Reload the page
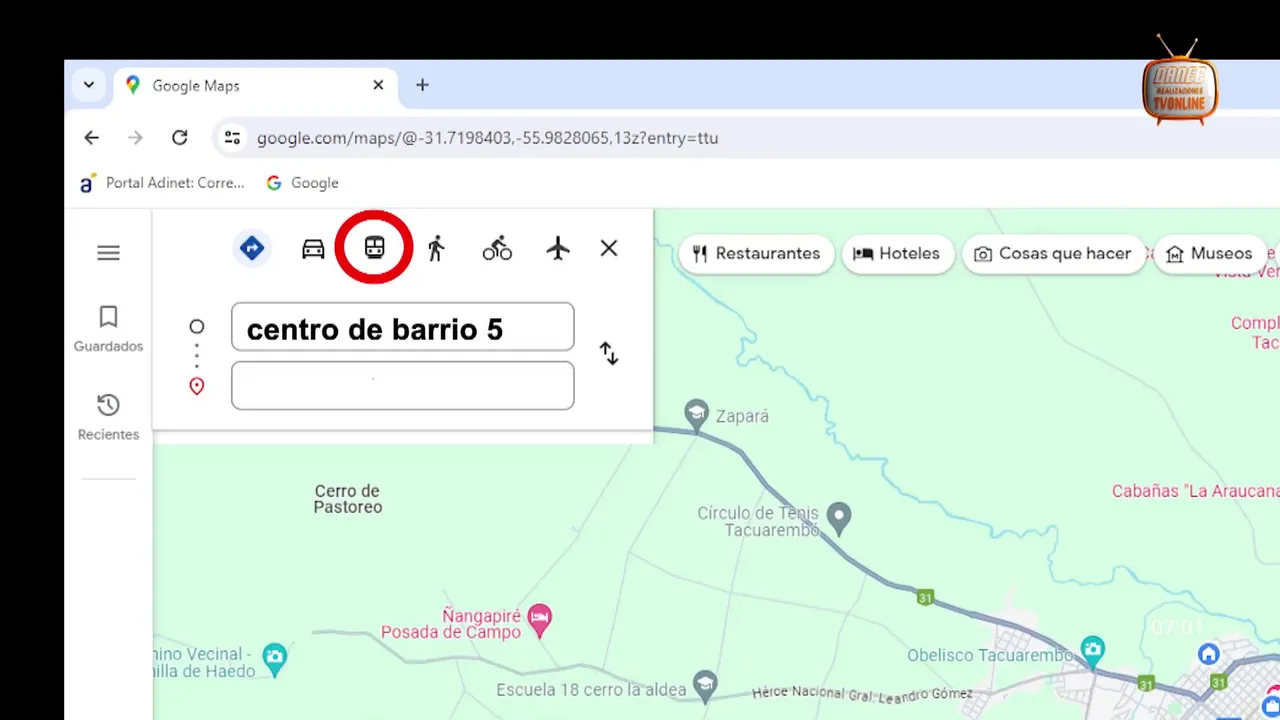Image resolution: width=1280 pixels, height=720 pixels. pos(179,138)
